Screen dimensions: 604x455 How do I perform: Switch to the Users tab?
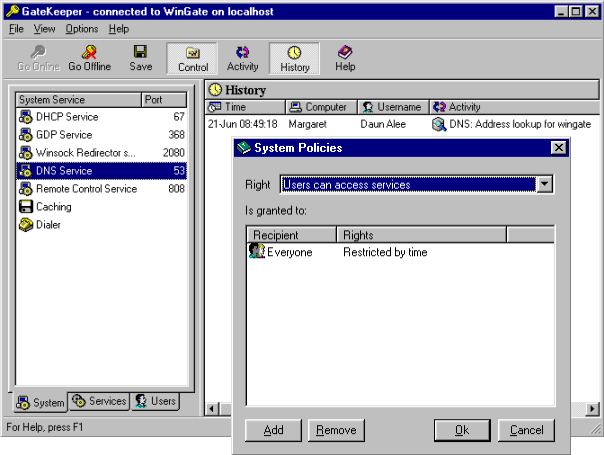155,402
